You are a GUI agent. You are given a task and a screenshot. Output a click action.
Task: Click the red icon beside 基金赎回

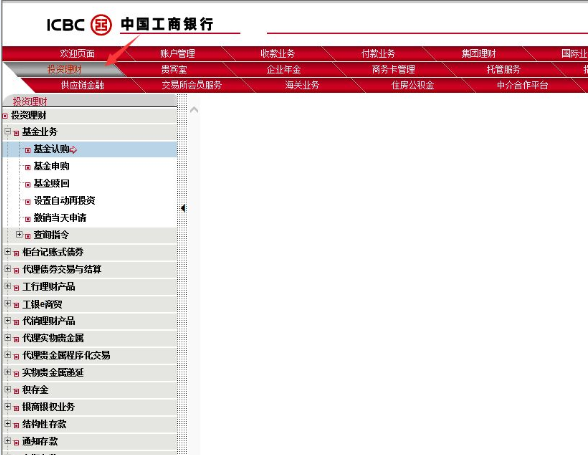pyautogui.click(x=27, y=185)
